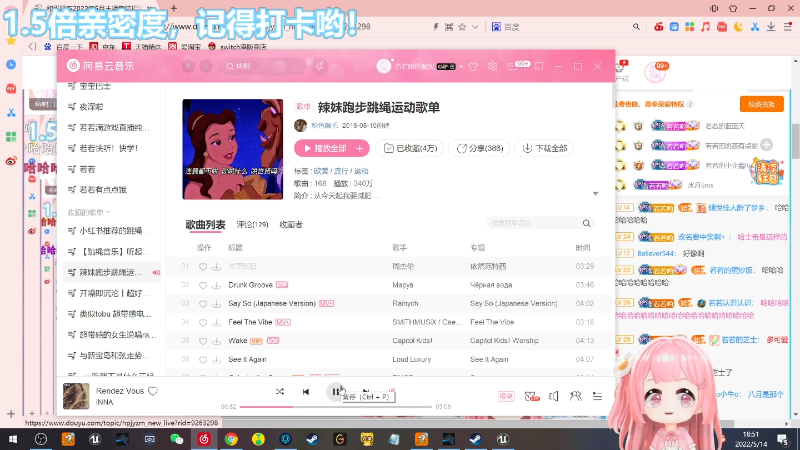Open NetEase Music taskbar icon
The image size is (800, 450).
click(204, 439)
